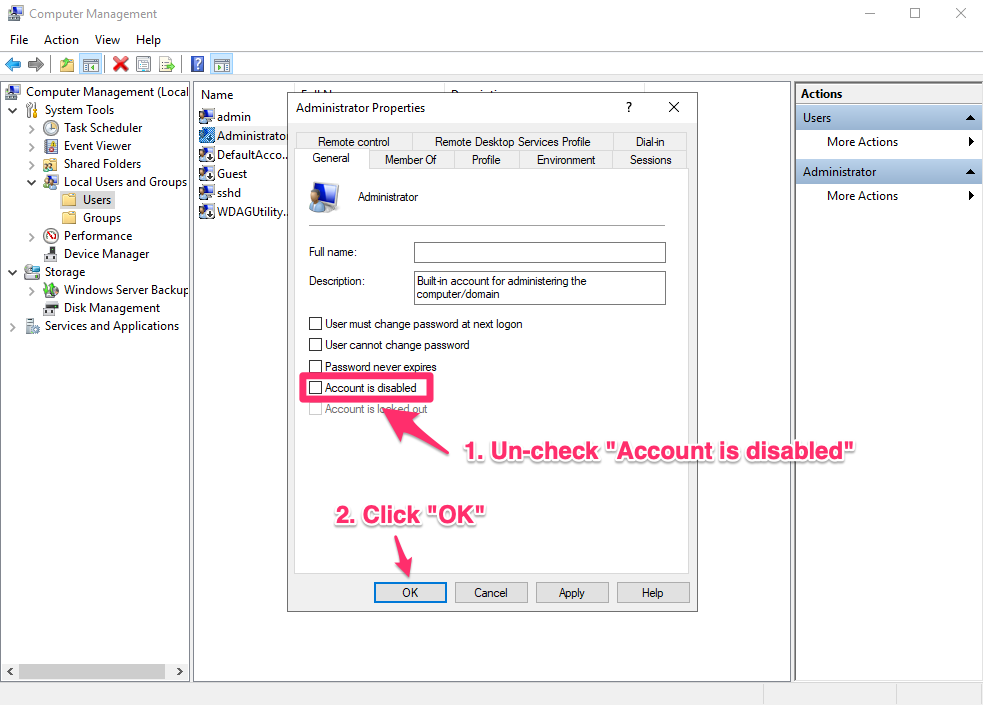Open the Help toolbar icon
983x705 pixels.
pyautogui.click(x=196, y=64)
